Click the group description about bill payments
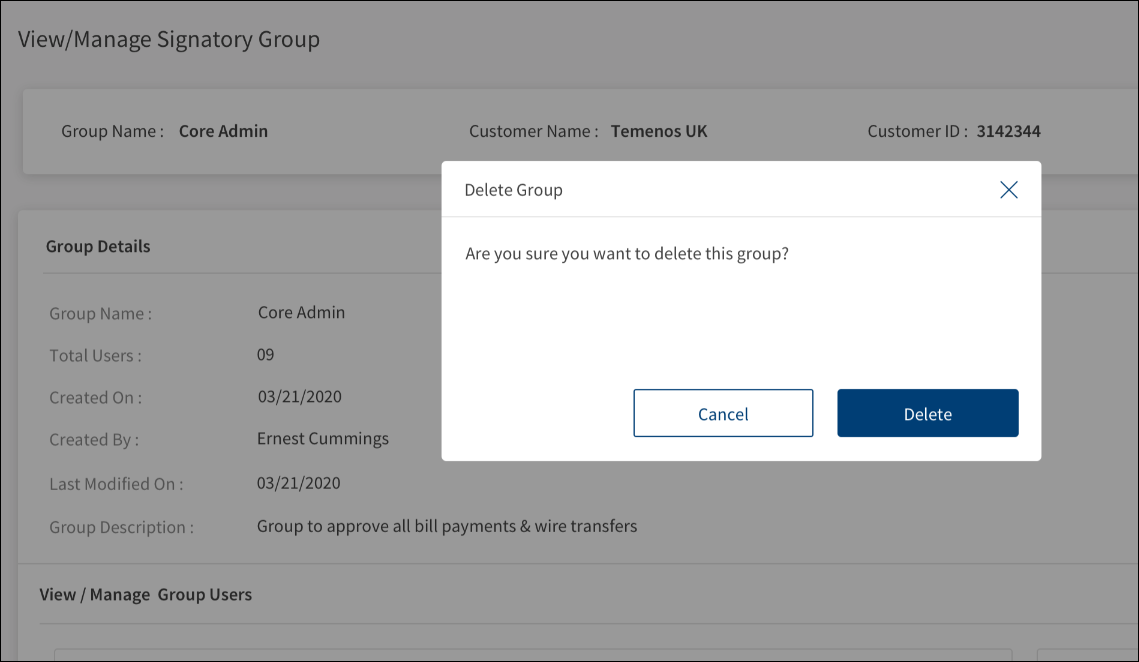This screenshot has width=1139, height=662. [447, 526]
